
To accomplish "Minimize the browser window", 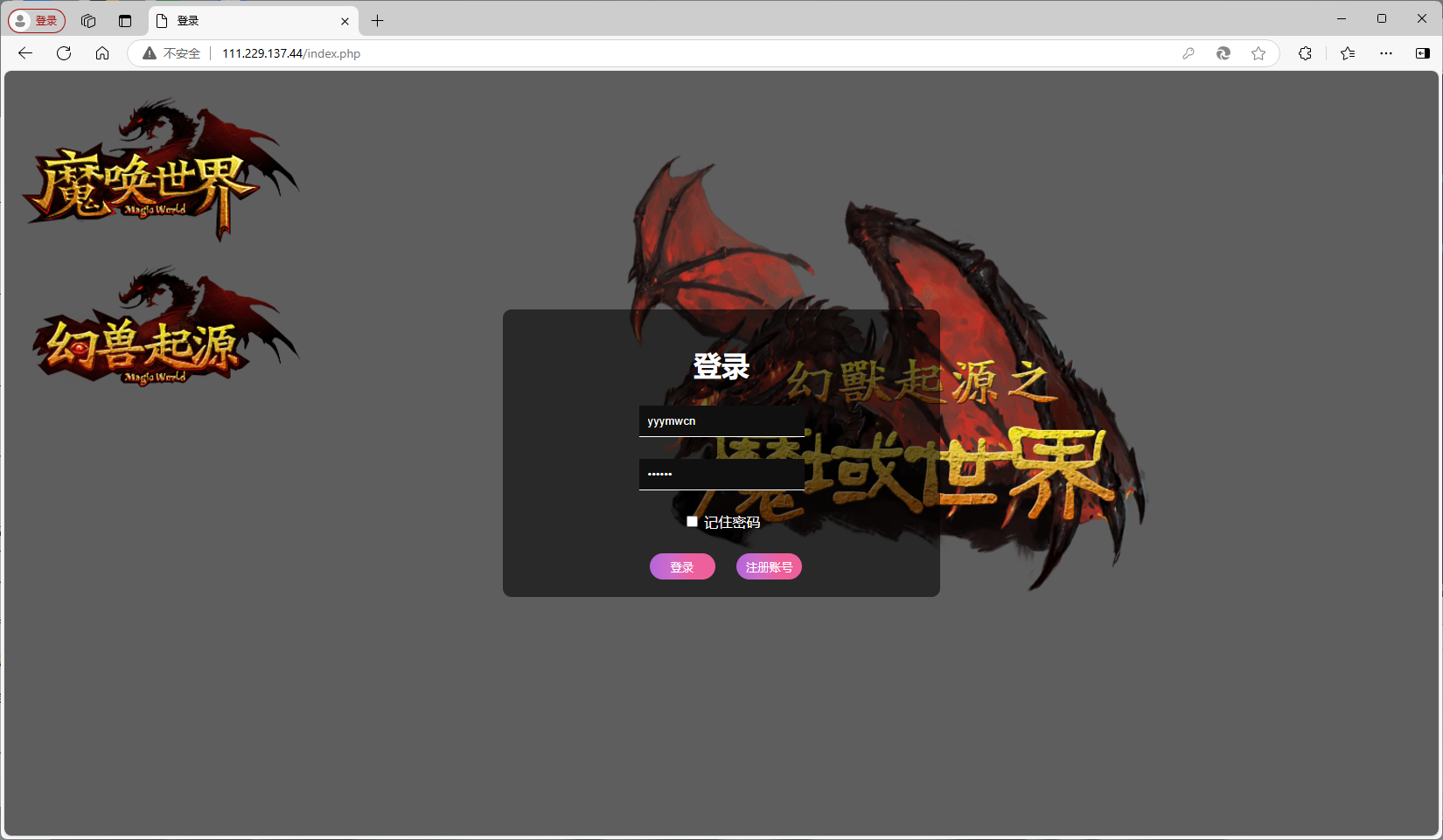I will [1342, 18].
